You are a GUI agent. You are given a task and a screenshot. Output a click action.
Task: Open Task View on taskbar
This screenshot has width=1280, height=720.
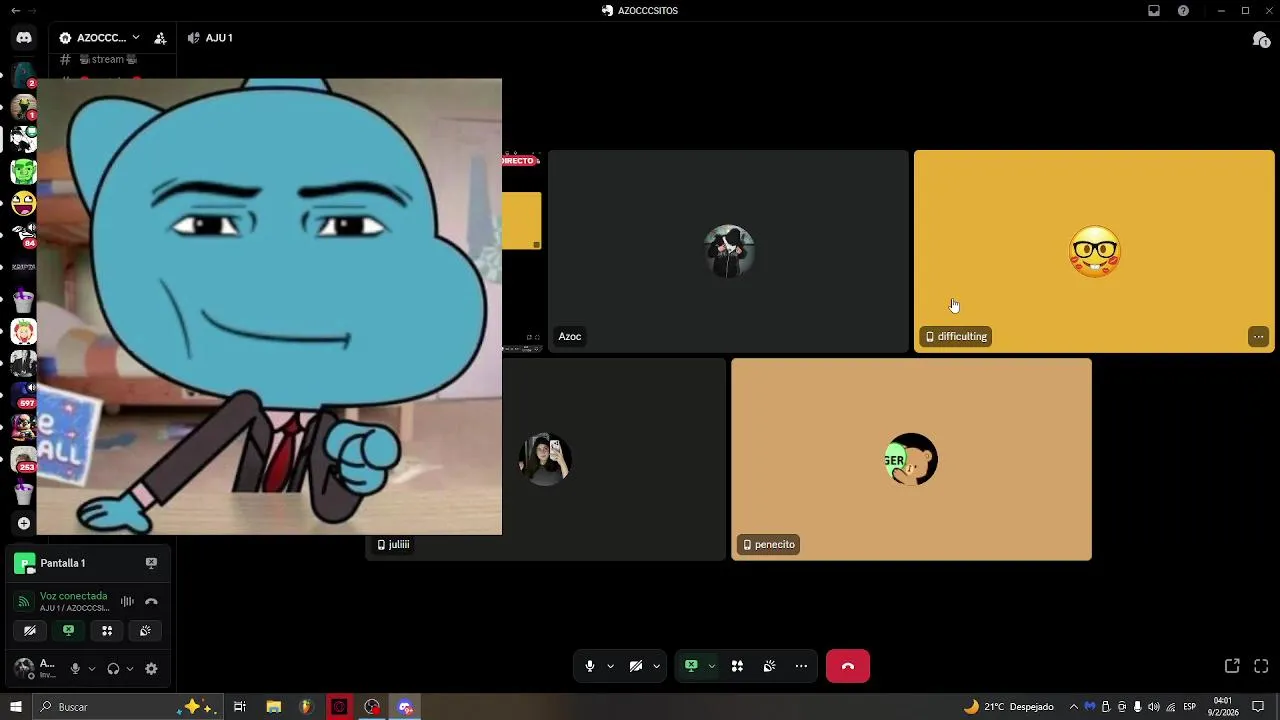pyautogui.click(x=240, y=707)
